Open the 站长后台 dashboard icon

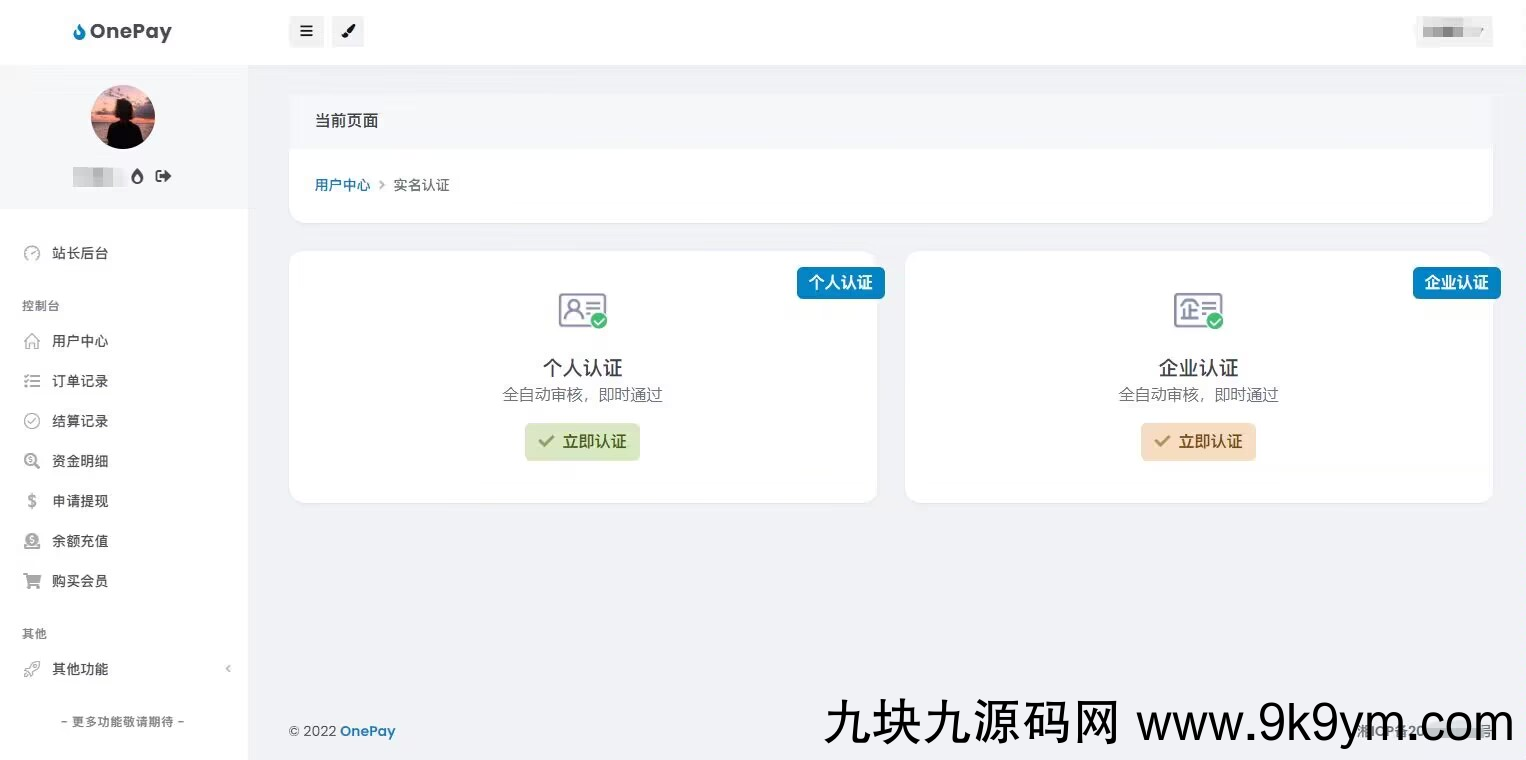click(33, 253)
